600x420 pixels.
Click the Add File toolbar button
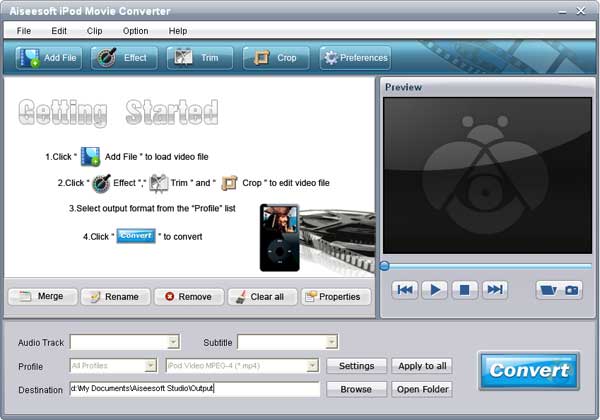(49, 58)
